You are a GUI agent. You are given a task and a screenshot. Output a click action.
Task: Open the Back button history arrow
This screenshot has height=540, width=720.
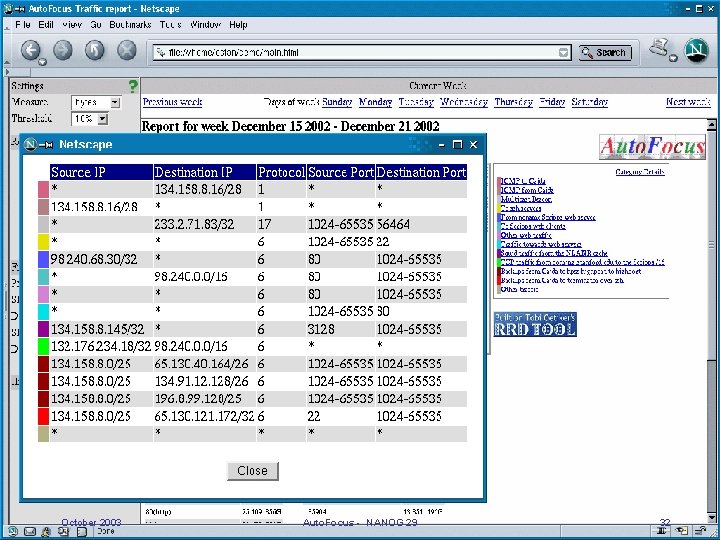tap(42, 62)
